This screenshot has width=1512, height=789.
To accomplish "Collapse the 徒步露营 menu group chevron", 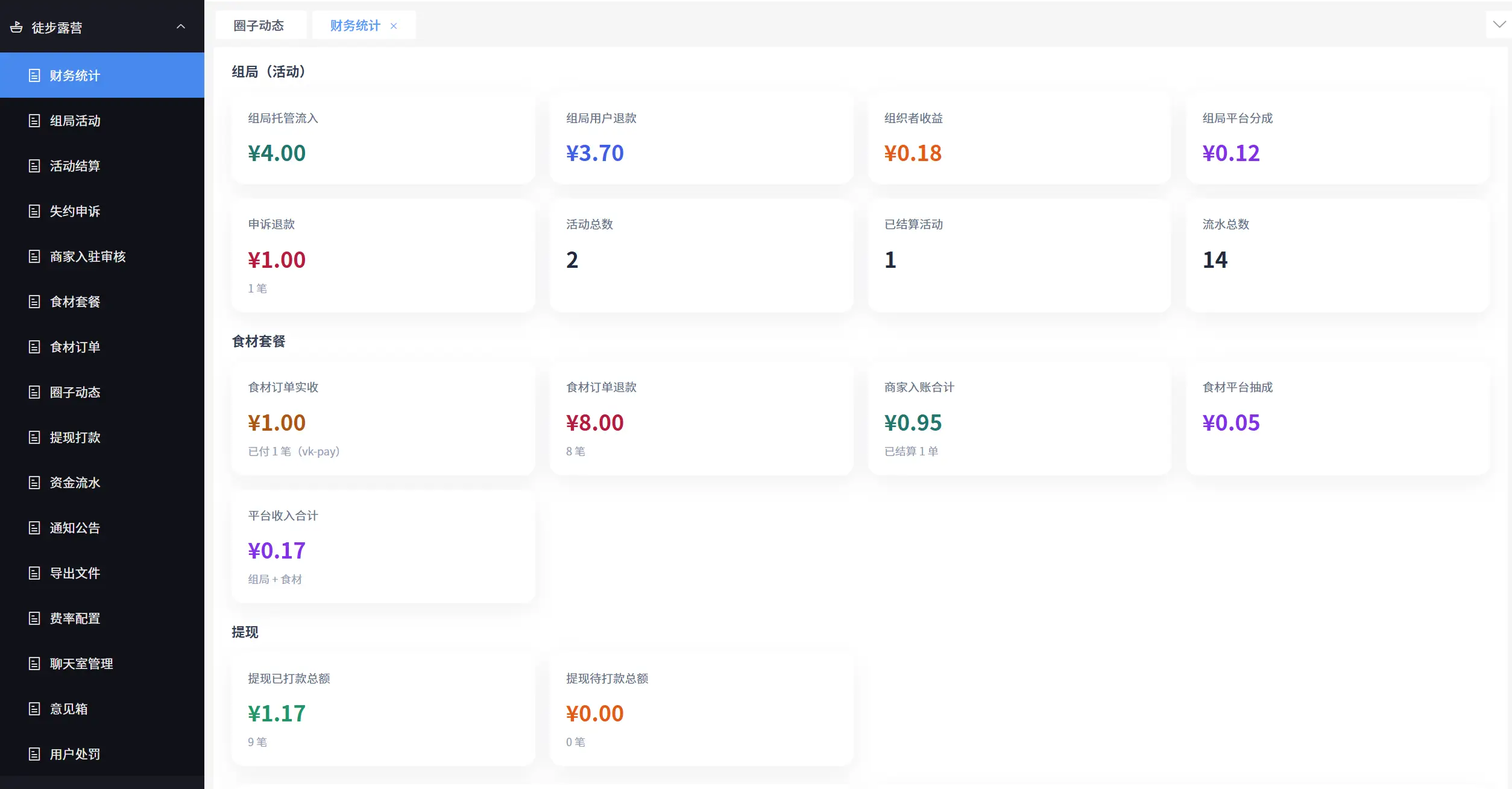I will (180, 27).
